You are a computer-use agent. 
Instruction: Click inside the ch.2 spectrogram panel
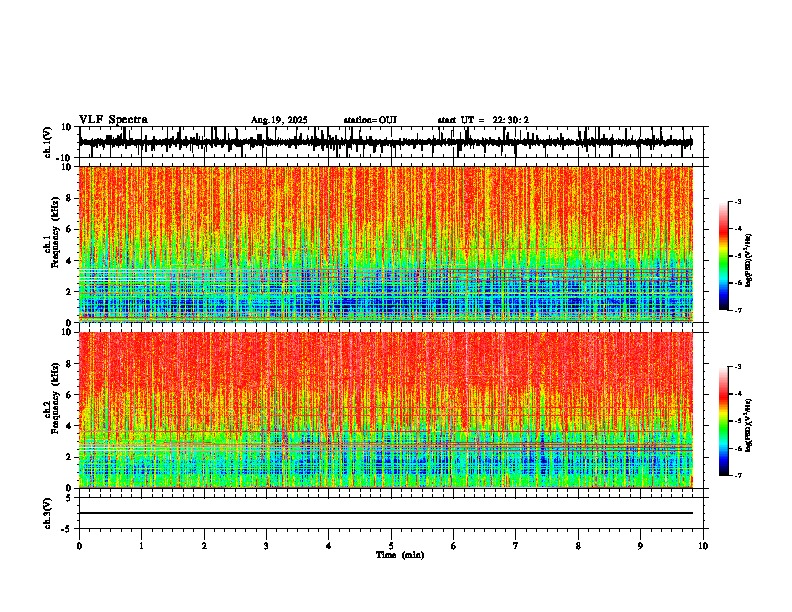pyautogui.click(x=386, y=410)
